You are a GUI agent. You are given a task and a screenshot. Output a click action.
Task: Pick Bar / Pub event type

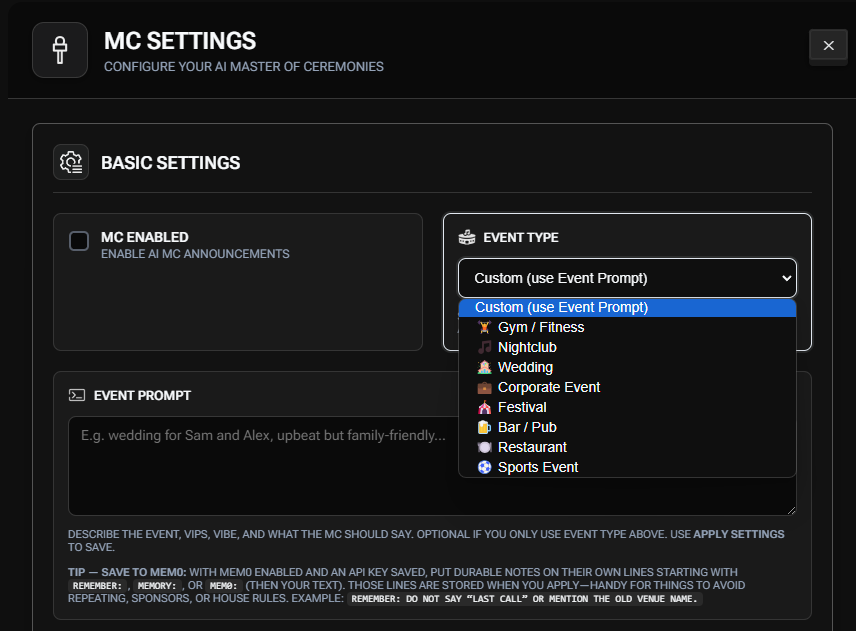pyautogui.click(x=627, y=427)
